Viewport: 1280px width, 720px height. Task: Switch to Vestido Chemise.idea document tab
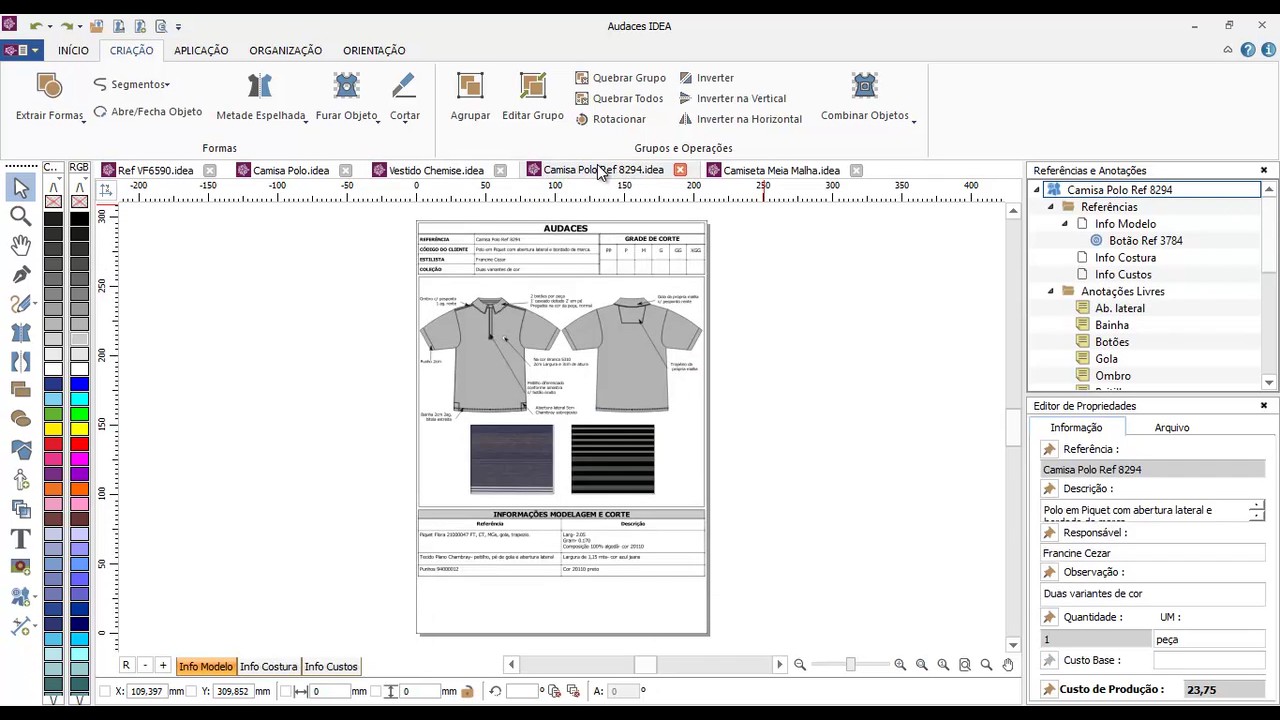435,170
